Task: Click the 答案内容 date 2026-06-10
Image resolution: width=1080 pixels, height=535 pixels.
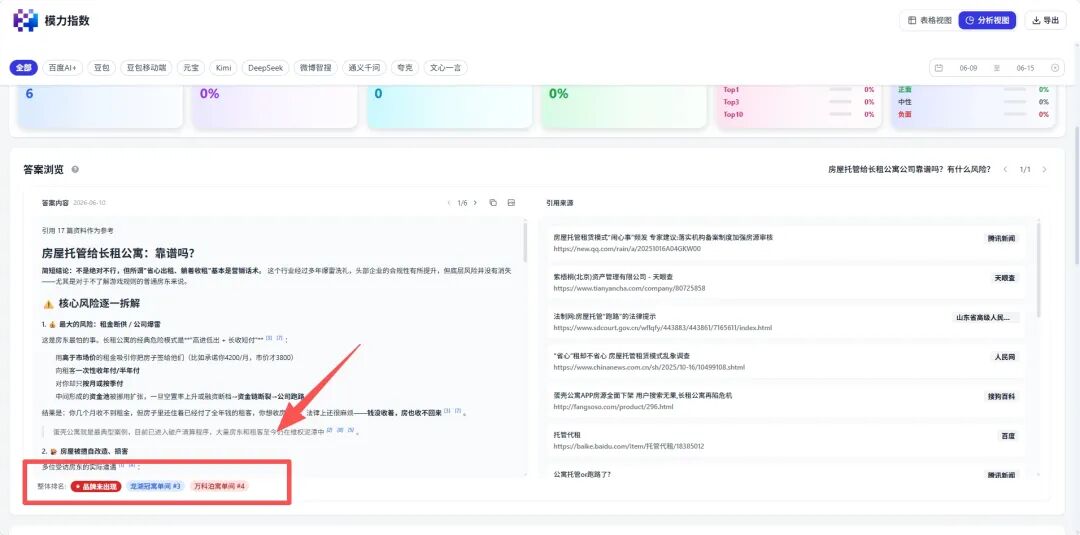Action: (90, 203)
